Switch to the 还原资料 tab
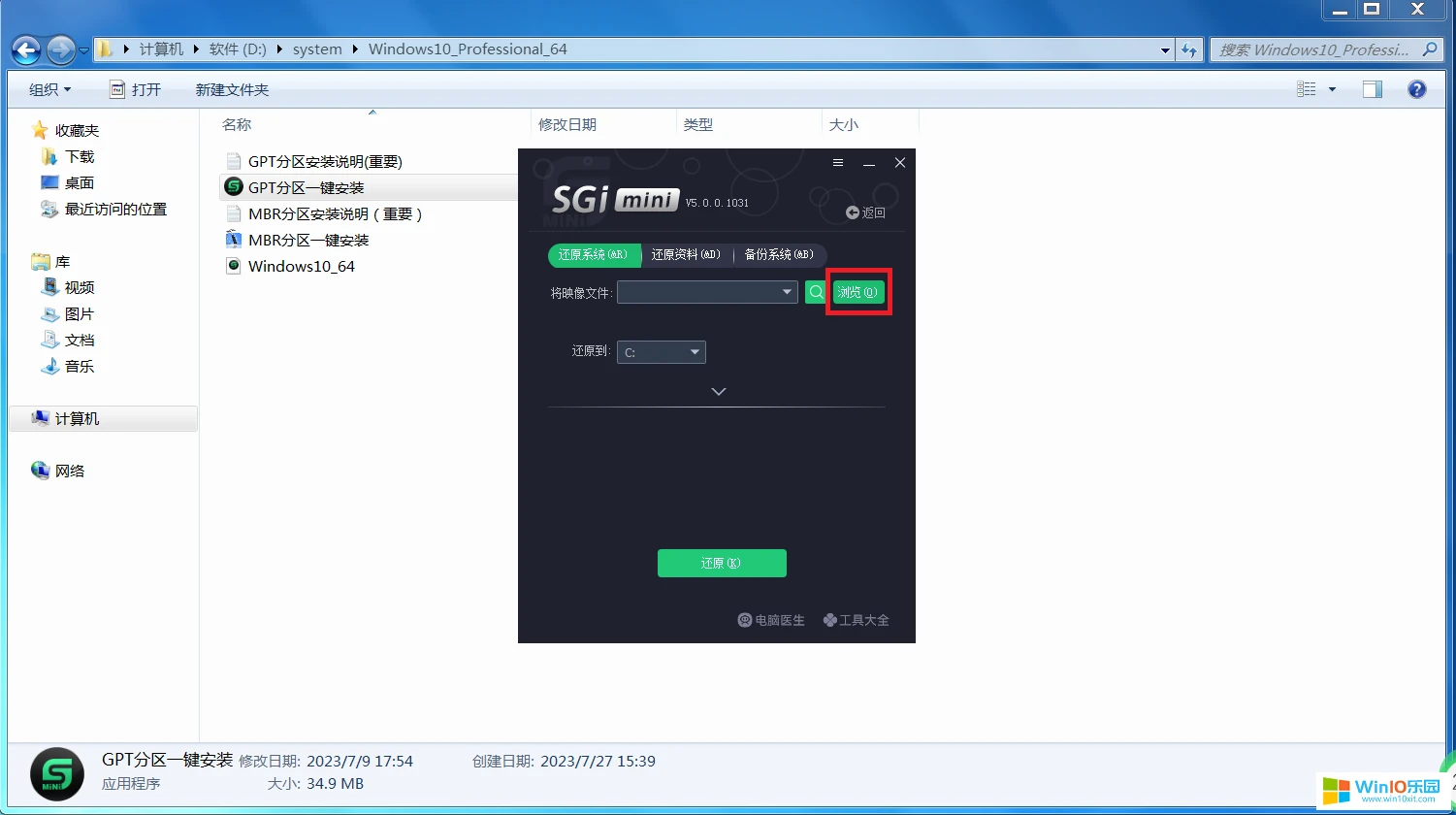This screenshot has height=815, width=1456. pos(686,255)
